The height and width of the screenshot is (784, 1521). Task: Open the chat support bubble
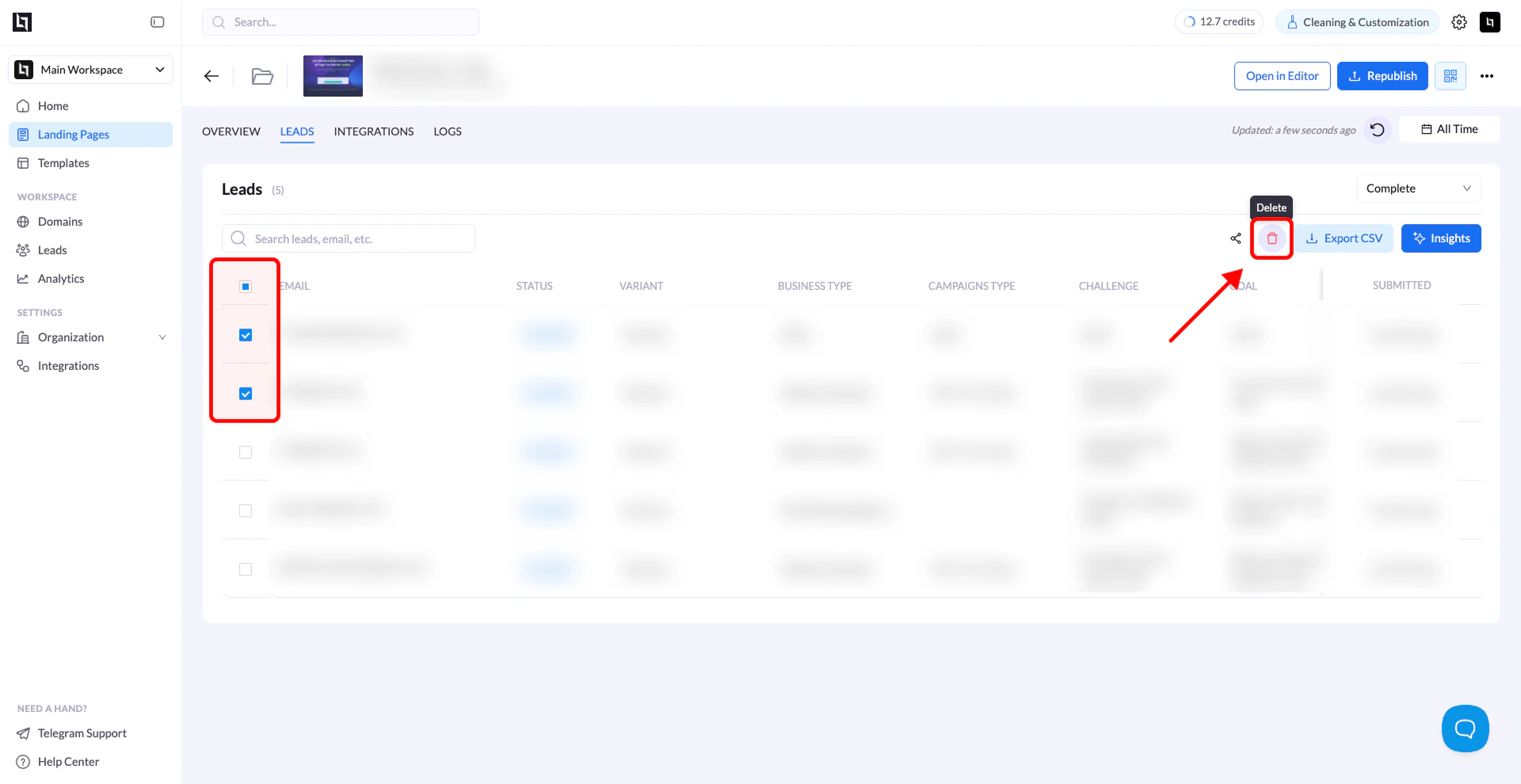point(1466,729)
